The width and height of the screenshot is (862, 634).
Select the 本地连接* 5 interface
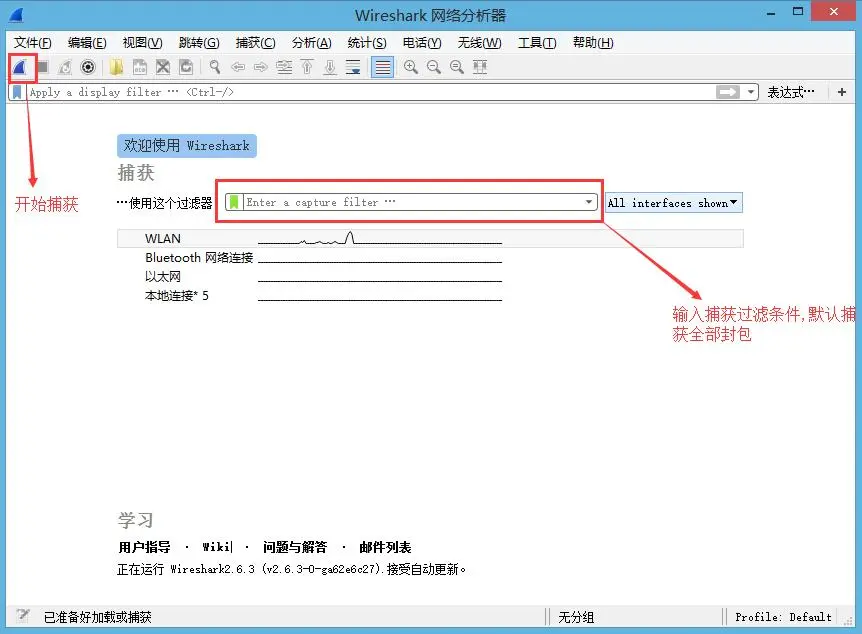[x=176, y=296]
